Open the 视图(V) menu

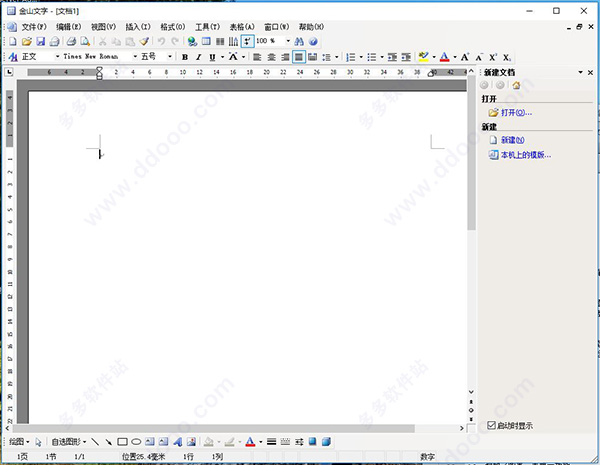pyautogui.click(x=103, y=27)
